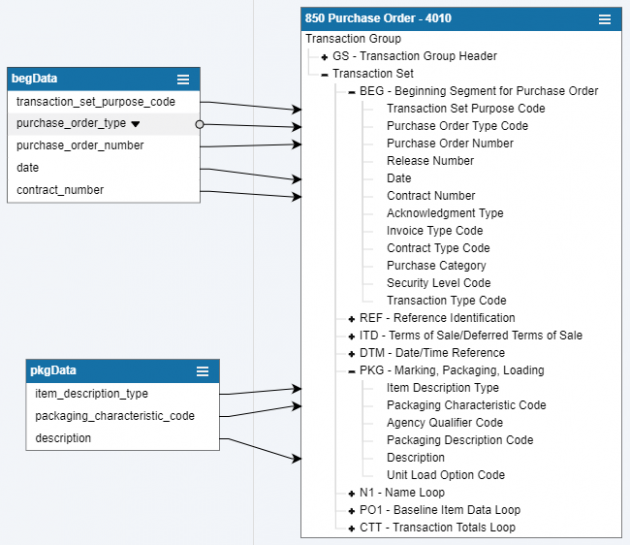The height and width of the screenshot is (545, 630).
Task: Select Transaction Type Code element
Action: [446, 301]
